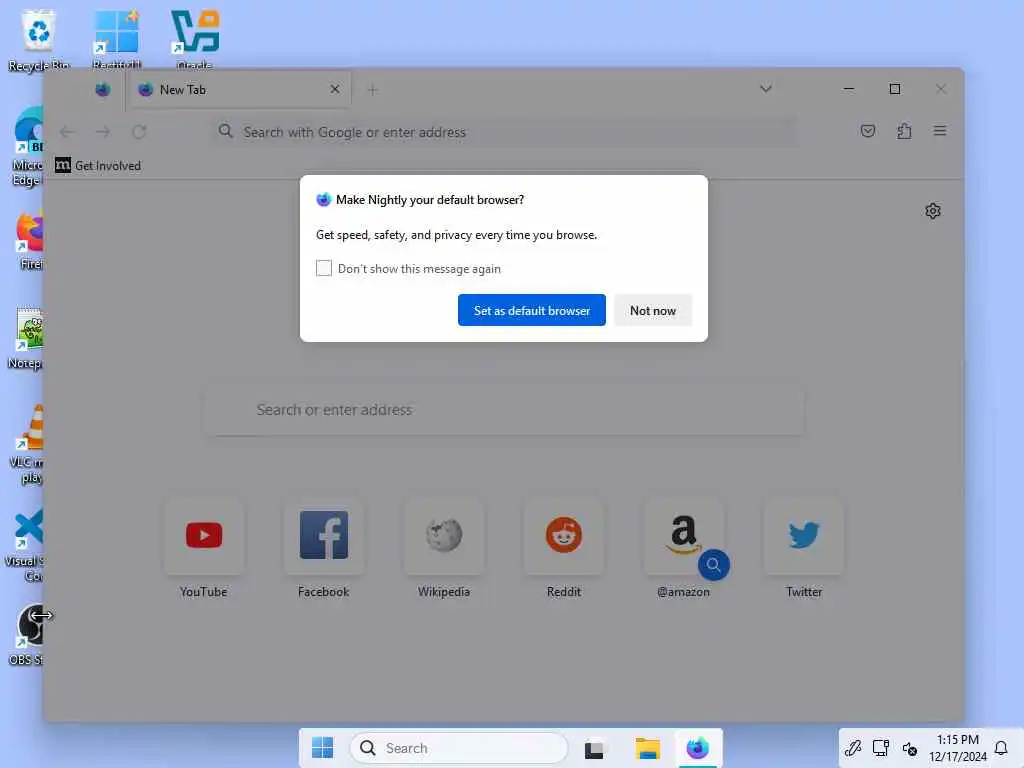Open a new tab with plus button
The height and width of the screenshot is (768, 1024).
pos(372,90)
